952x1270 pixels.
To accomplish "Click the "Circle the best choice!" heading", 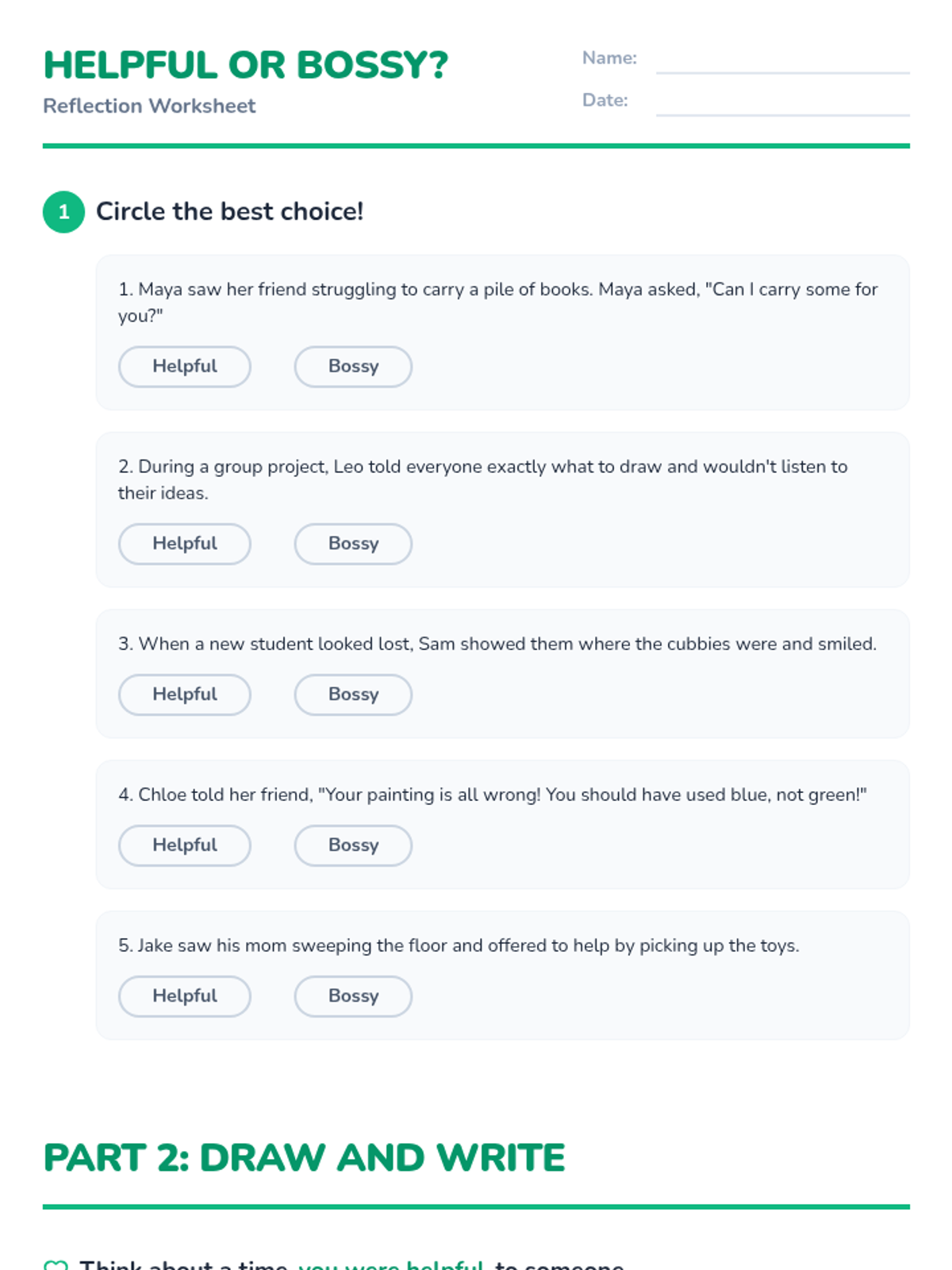I will pos(230,212).
